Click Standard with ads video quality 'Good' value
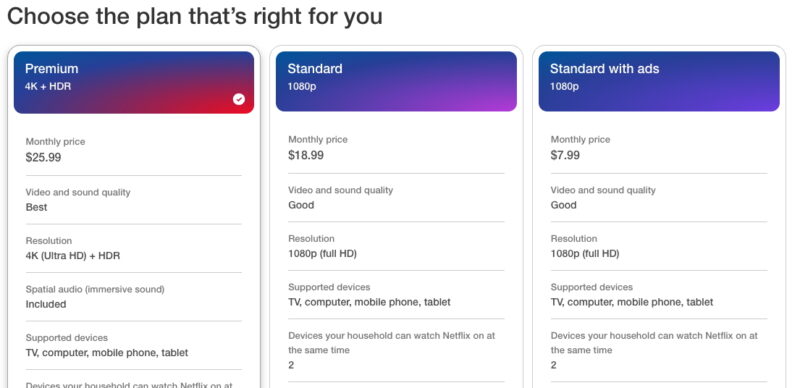 point(563,205)
